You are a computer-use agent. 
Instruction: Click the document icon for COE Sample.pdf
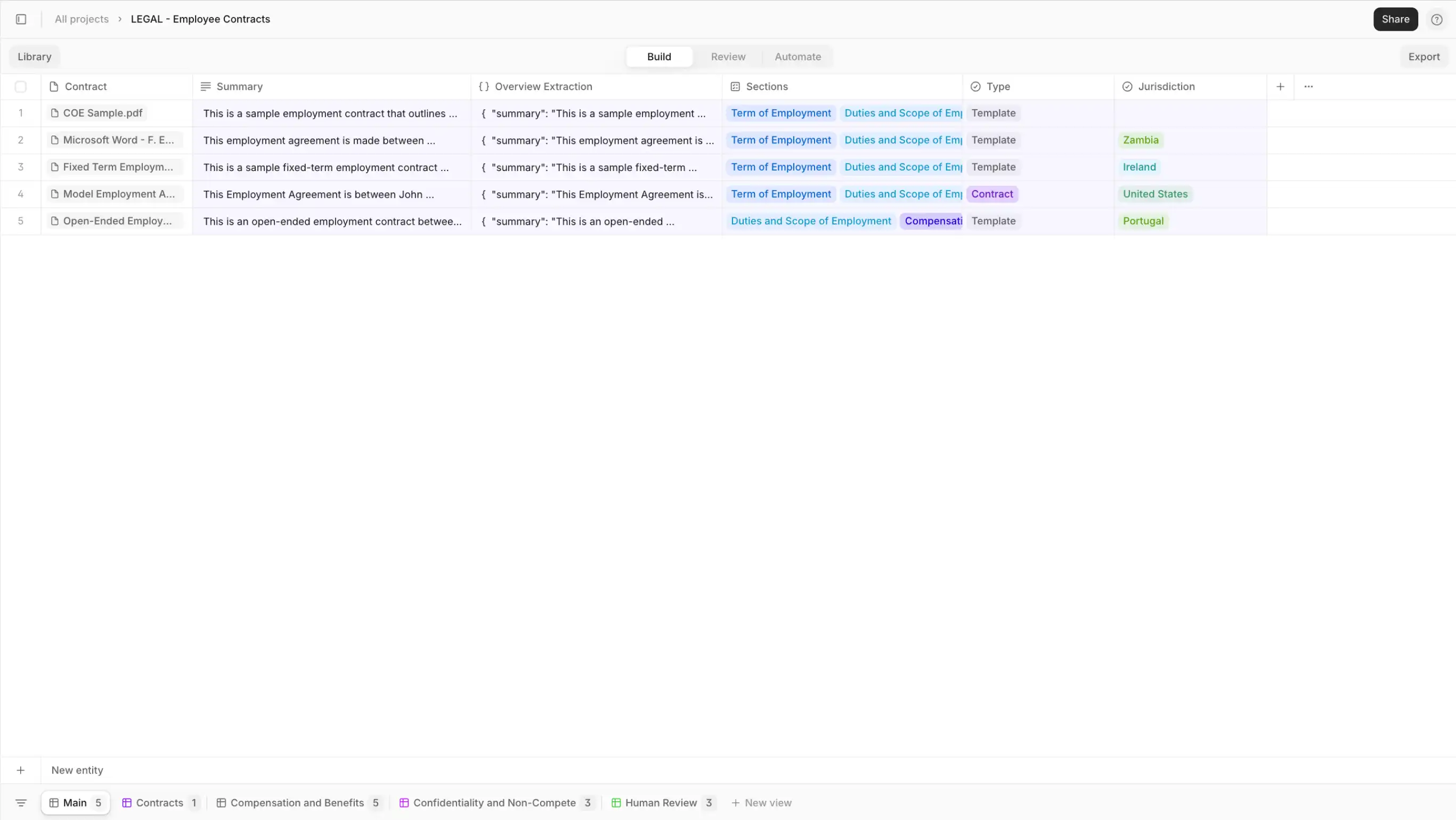54,112
